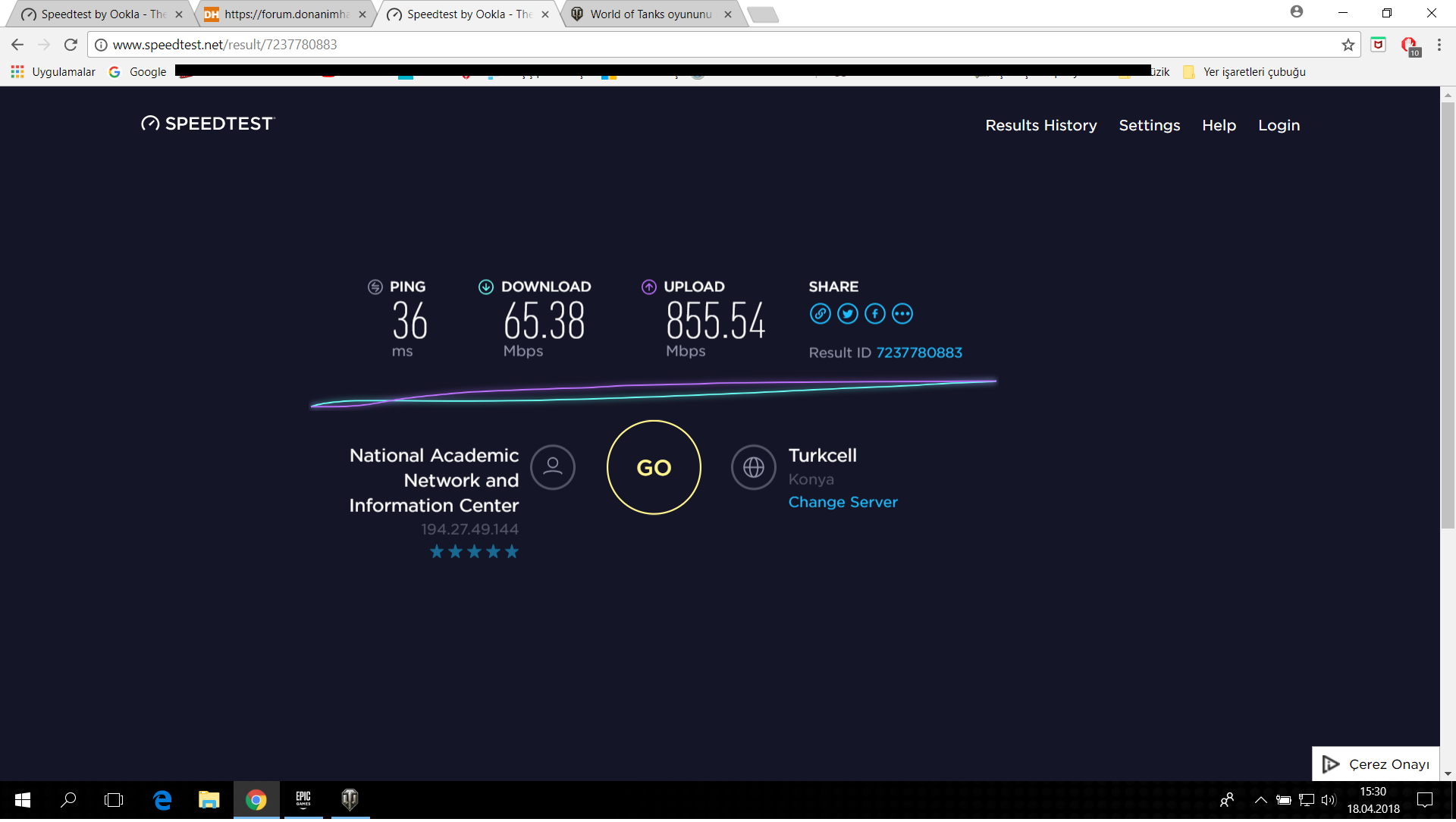Close the forum.donanimhaber tab
1456x822 pixels.
[x=362, y=14]
